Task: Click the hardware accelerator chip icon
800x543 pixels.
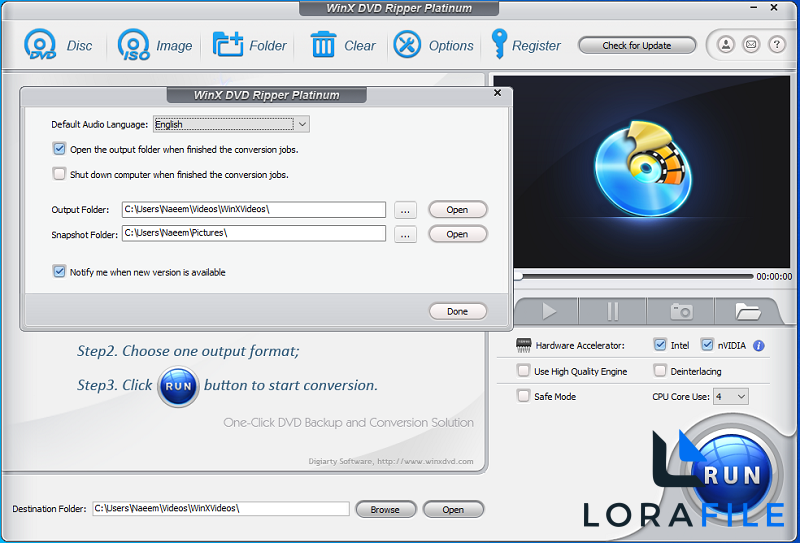Action: click(x=523, y=345)
